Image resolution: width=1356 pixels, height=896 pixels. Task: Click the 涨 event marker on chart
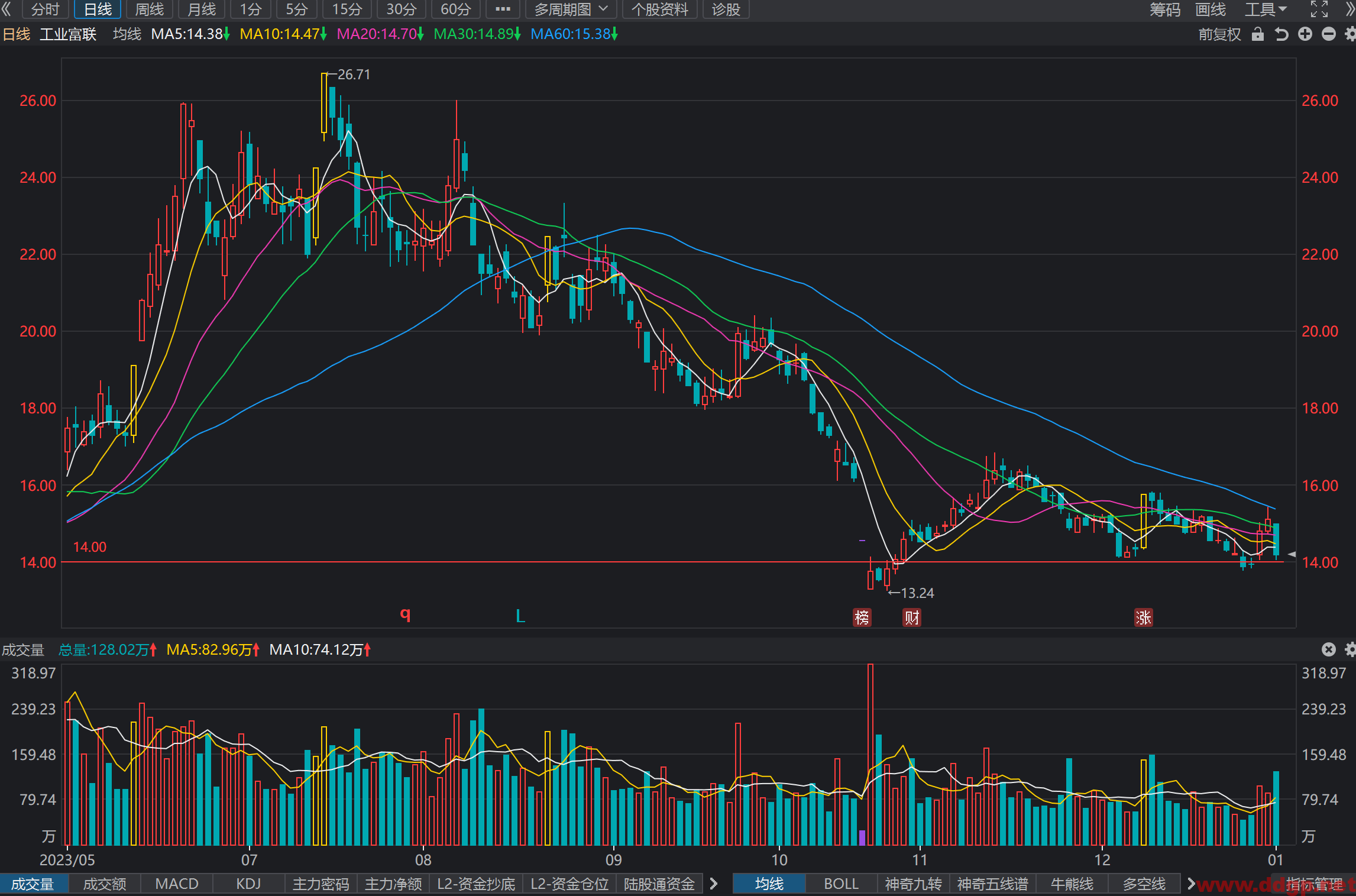coord(1143,617)
